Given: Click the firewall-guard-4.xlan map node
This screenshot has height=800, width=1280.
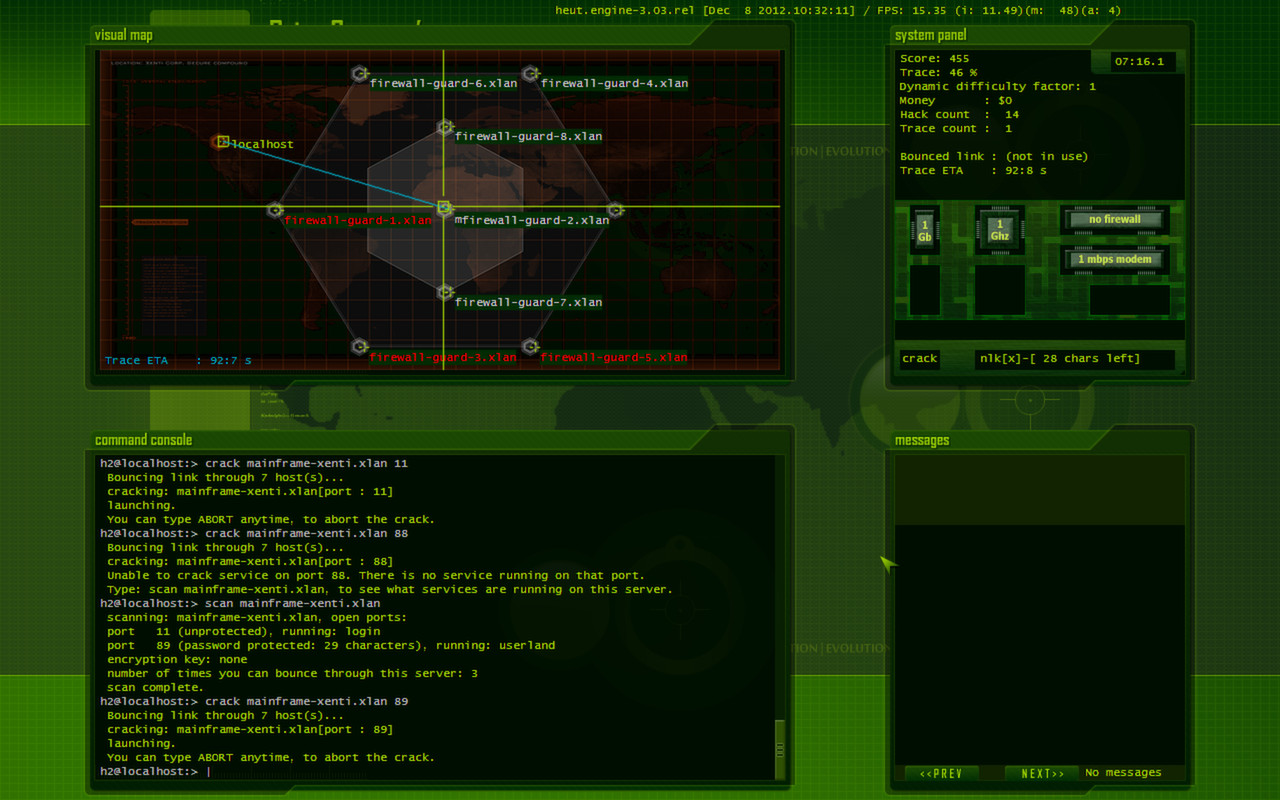Looking at the screenshot, I should point(531,72).
